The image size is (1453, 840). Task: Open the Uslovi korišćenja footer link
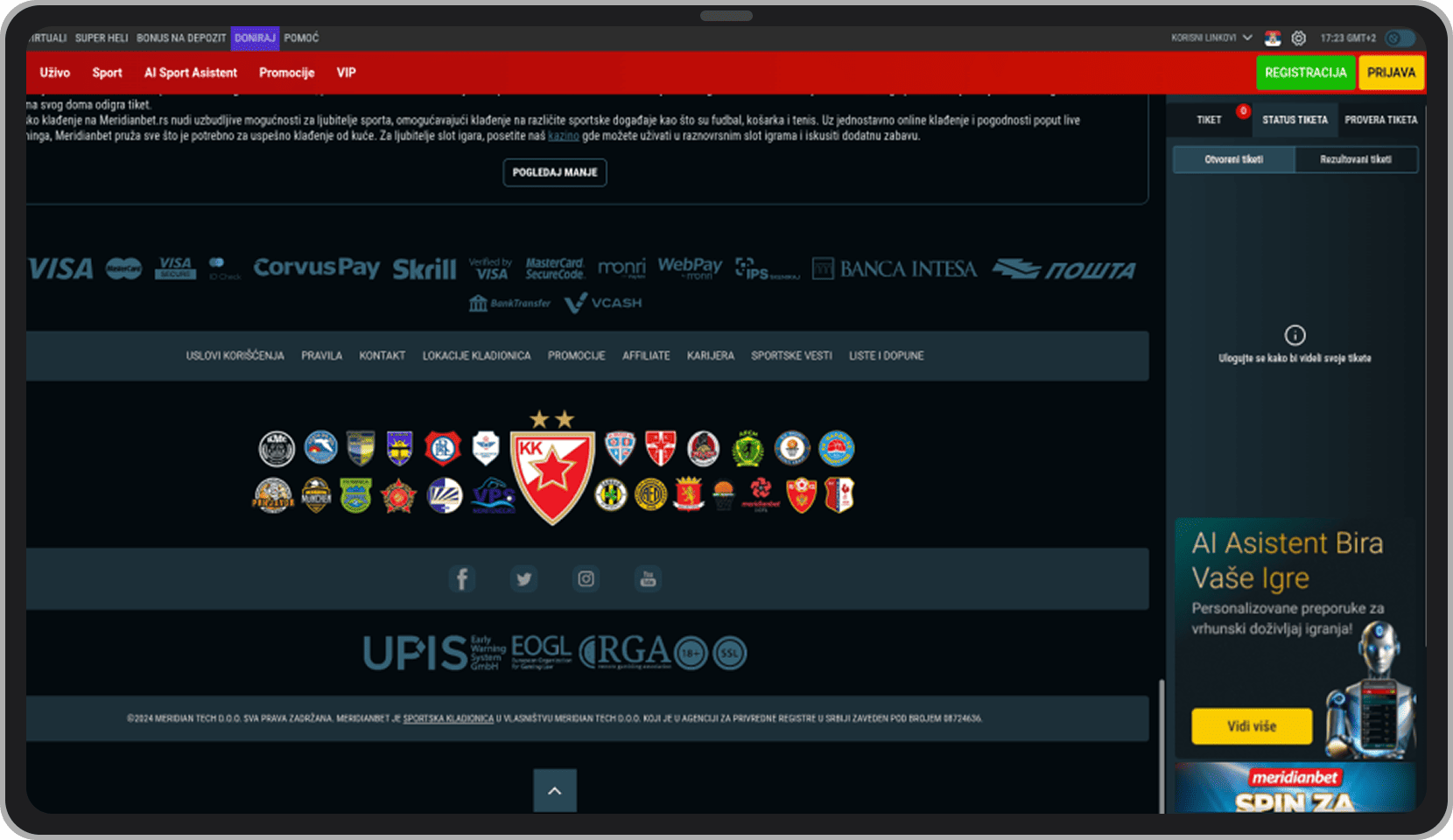click(235, 356)
